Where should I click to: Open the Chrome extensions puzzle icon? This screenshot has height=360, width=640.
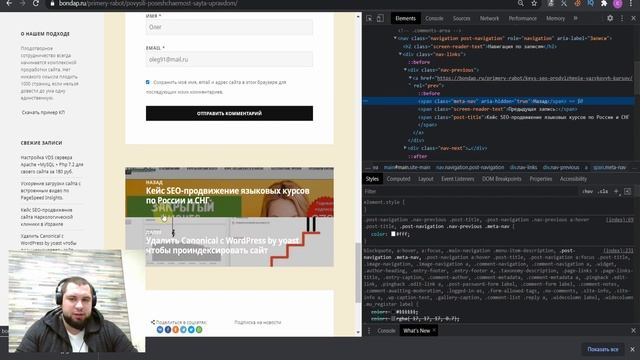[604, 3]
